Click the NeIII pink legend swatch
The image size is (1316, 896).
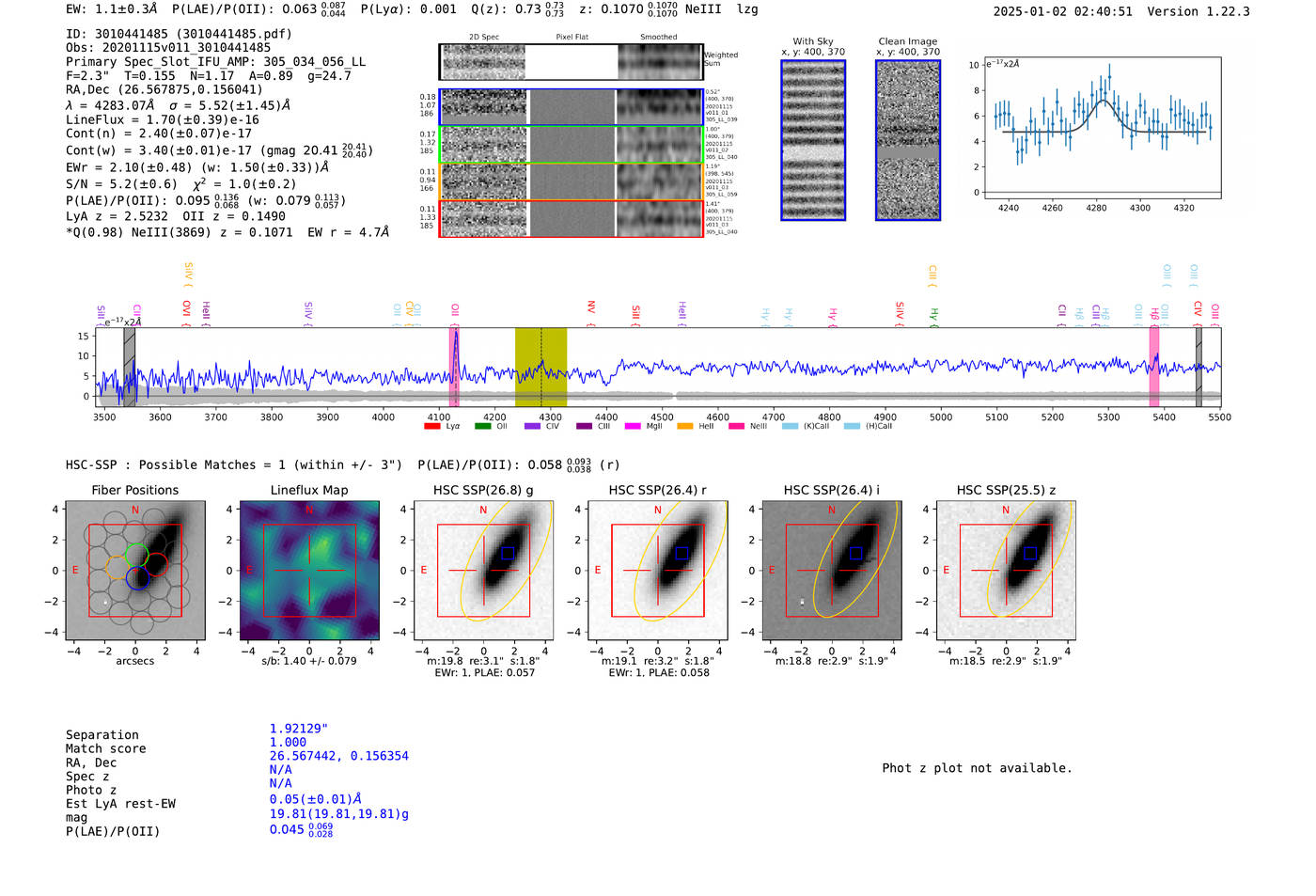click(x=737, y=426)
